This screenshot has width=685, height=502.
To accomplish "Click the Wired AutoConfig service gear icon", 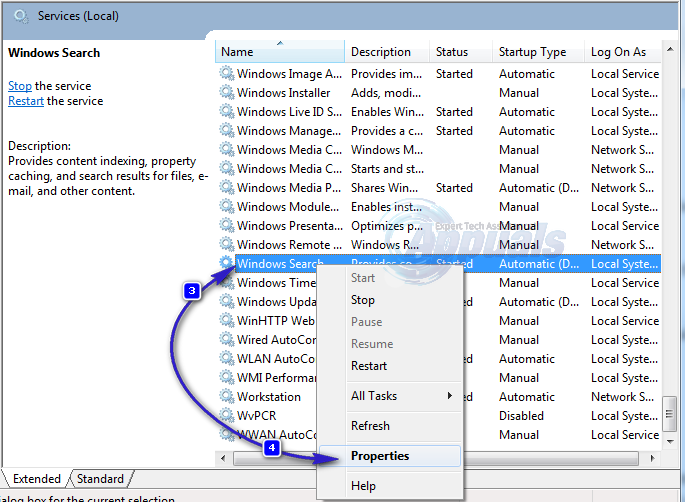I will pos(227,339).
